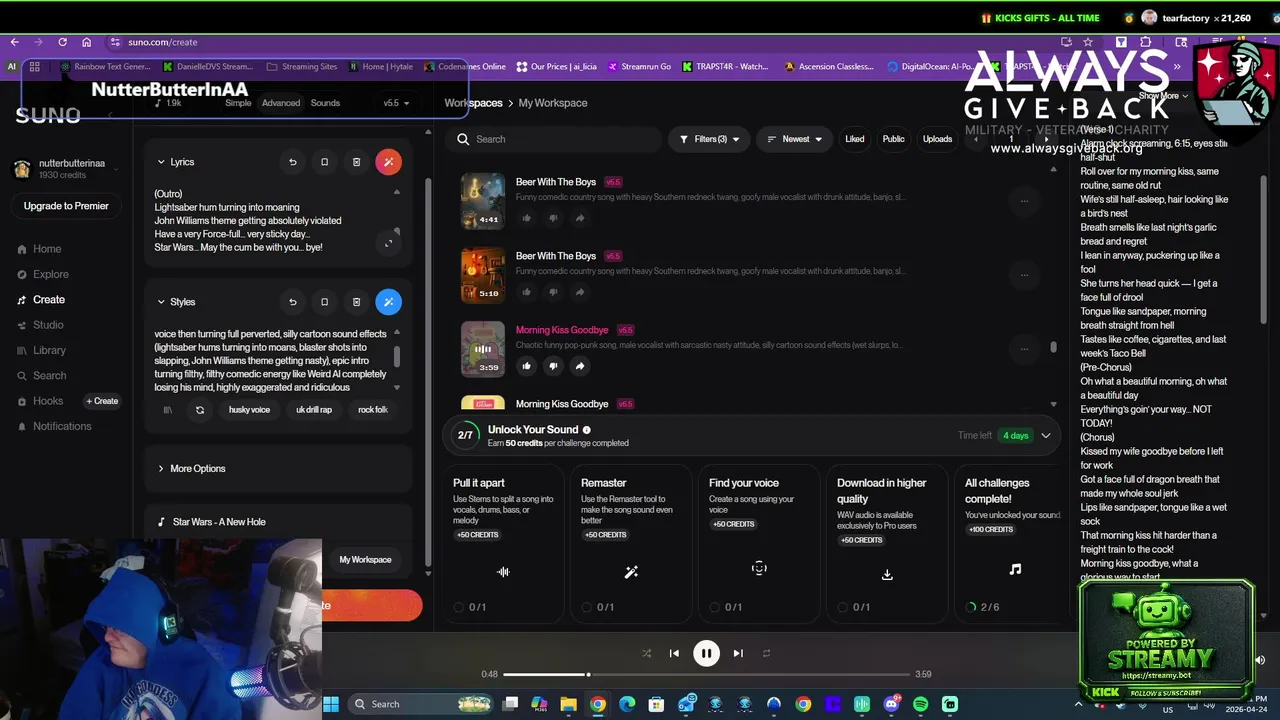
Task: Open the info icon next to Unlock Your Sound
Action: [587, 430]
